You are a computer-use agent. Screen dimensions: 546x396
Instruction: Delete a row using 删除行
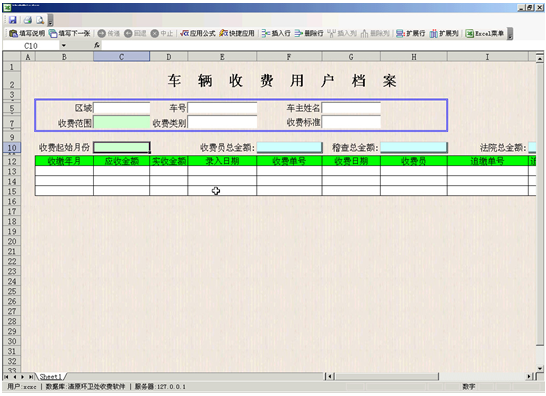point(309,33)
